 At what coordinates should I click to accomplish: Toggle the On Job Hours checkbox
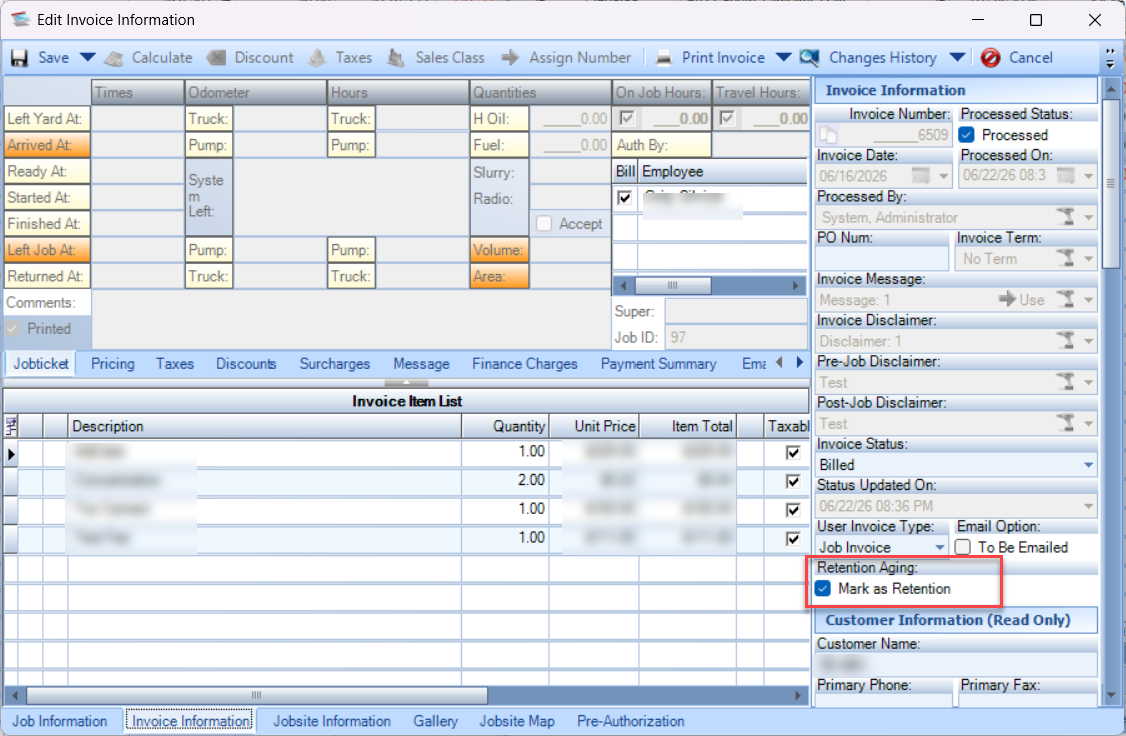click(x=628, y=118)
